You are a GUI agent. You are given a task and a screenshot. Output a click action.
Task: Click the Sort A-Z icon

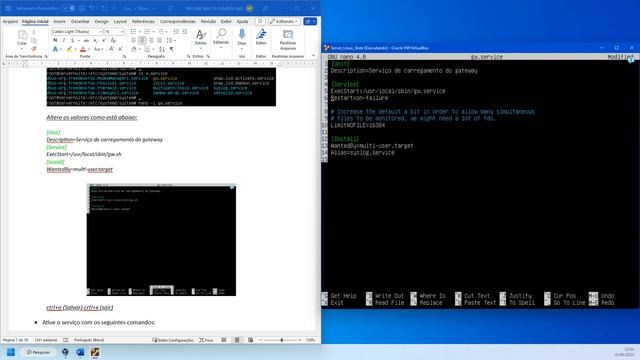(x=162, y=49)
